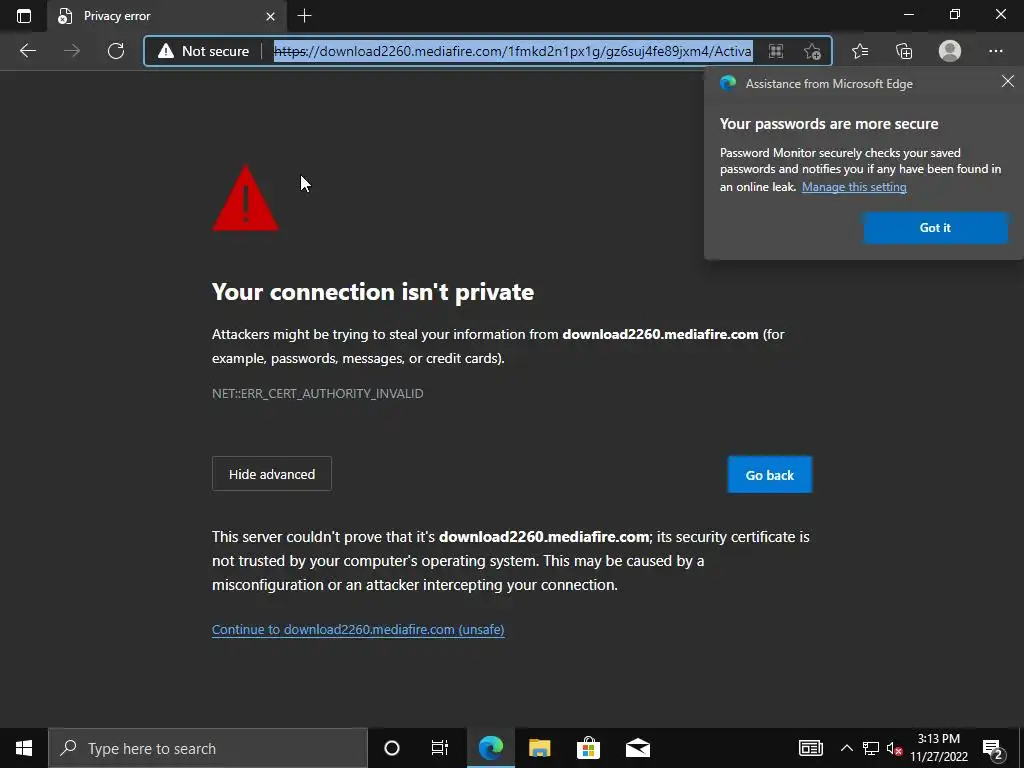Open the notification center icon

tap(993, 748)
